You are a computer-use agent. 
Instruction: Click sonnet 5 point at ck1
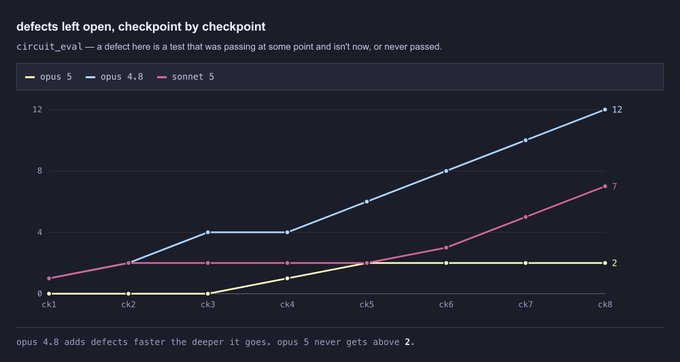click(x=49, y=278)
